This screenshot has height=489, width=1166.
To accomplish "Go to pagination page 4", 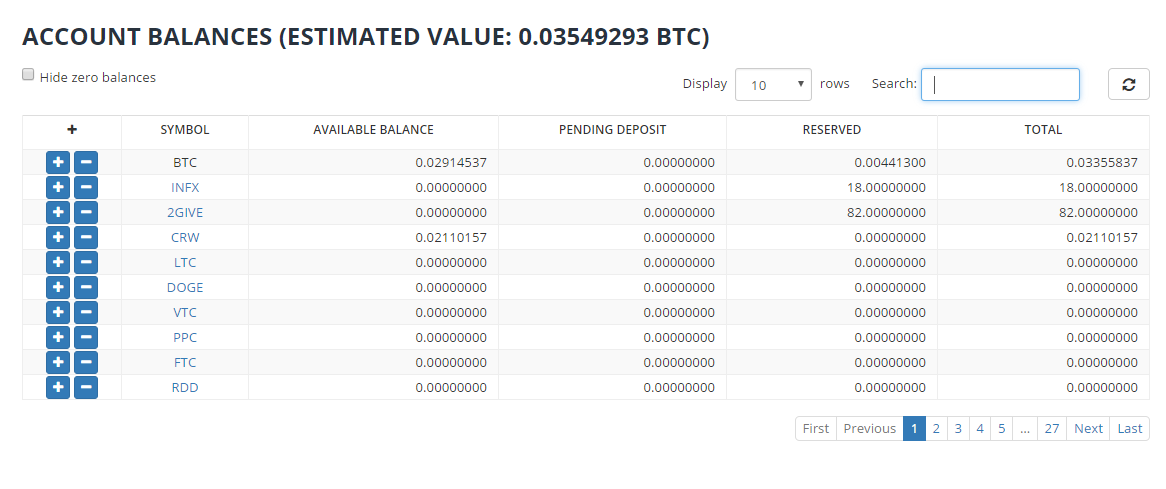I will click(x=980, y=429).
